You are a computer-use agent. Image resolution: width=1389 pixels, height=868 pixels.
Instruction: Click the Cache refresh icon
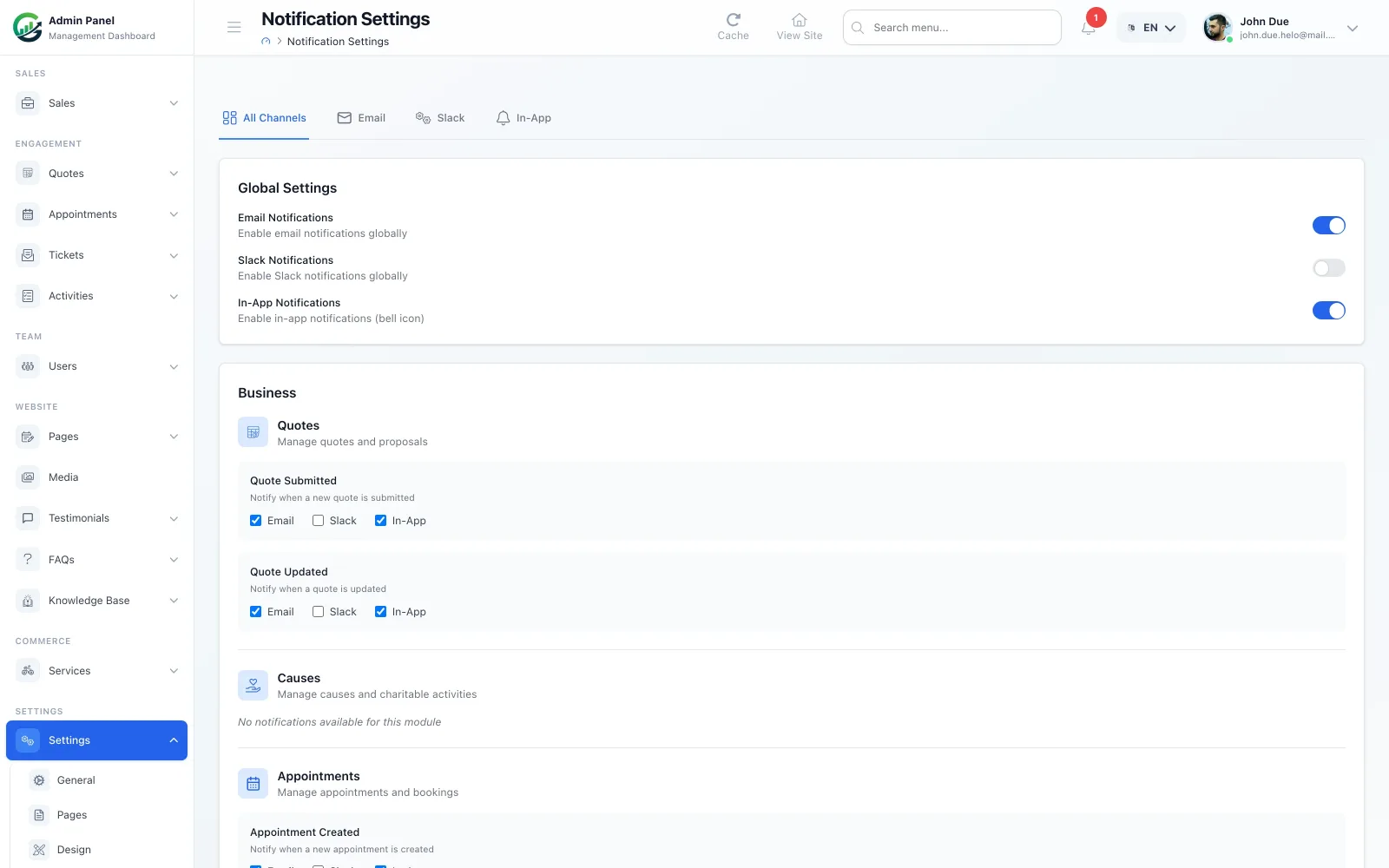coord(733,19)
